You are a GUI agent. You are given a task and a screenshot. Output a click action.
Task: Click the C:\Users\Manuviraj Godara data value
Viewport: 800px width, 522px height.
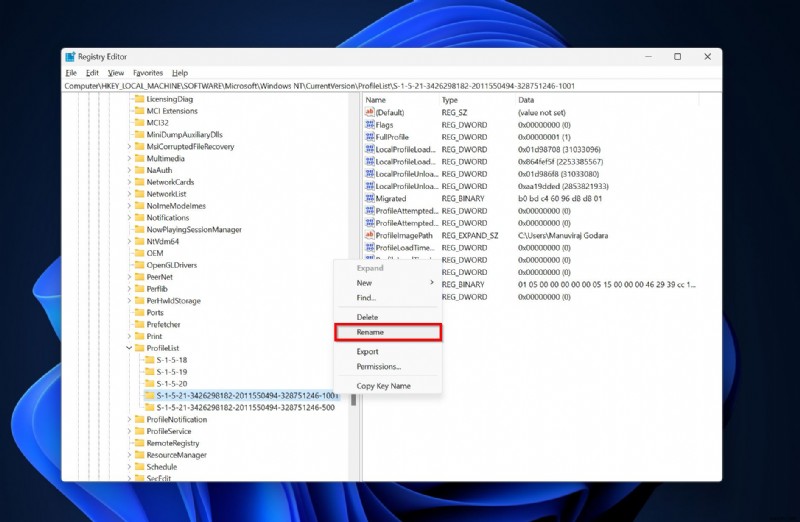click(x=563, y=235)
